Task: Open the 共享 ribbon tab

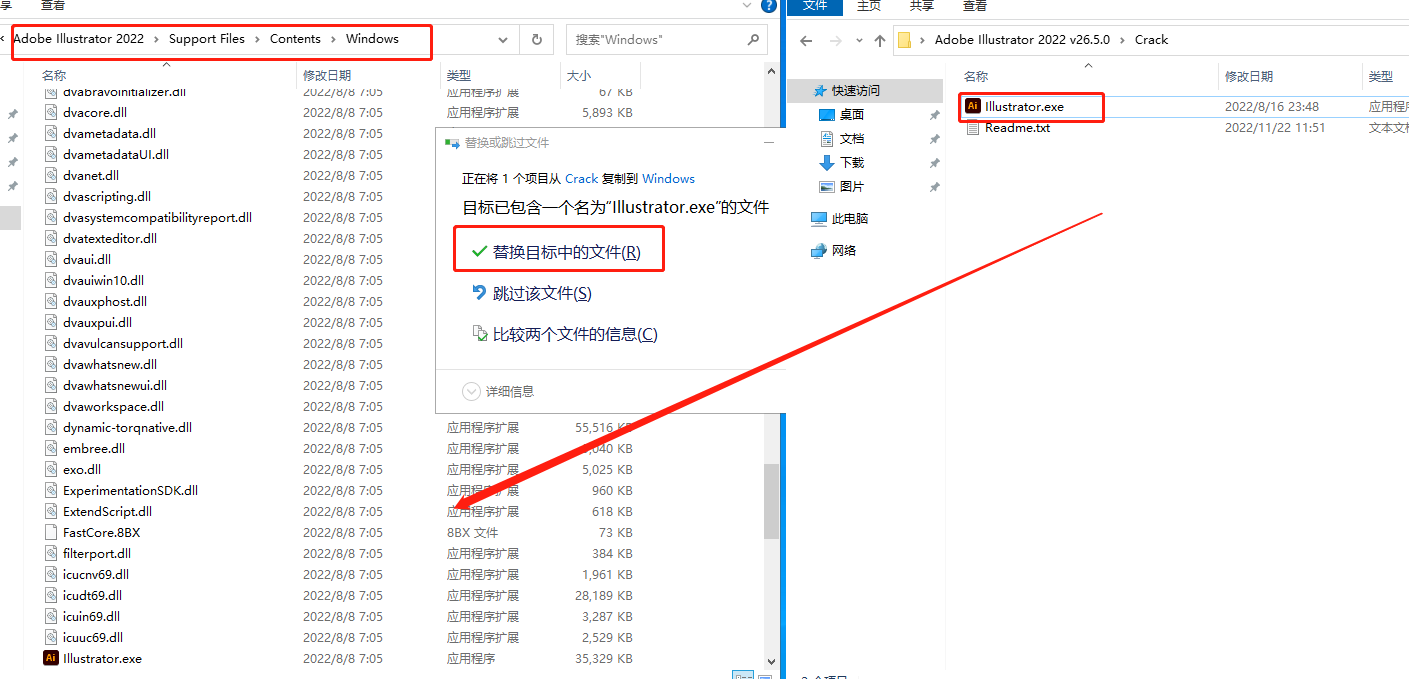Action: click(x=922, y=6)
